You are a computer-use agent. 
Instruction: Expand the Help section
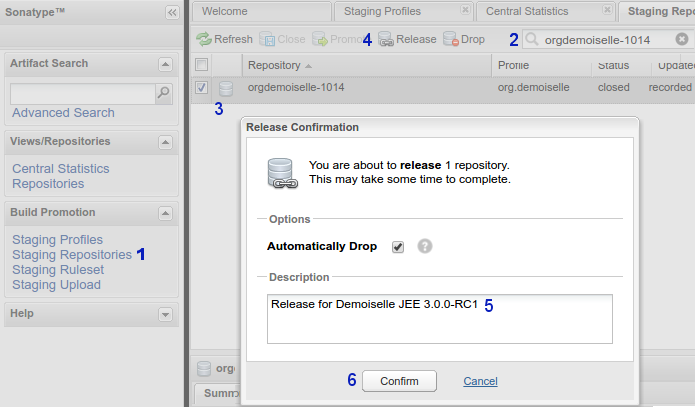(166, 314)
